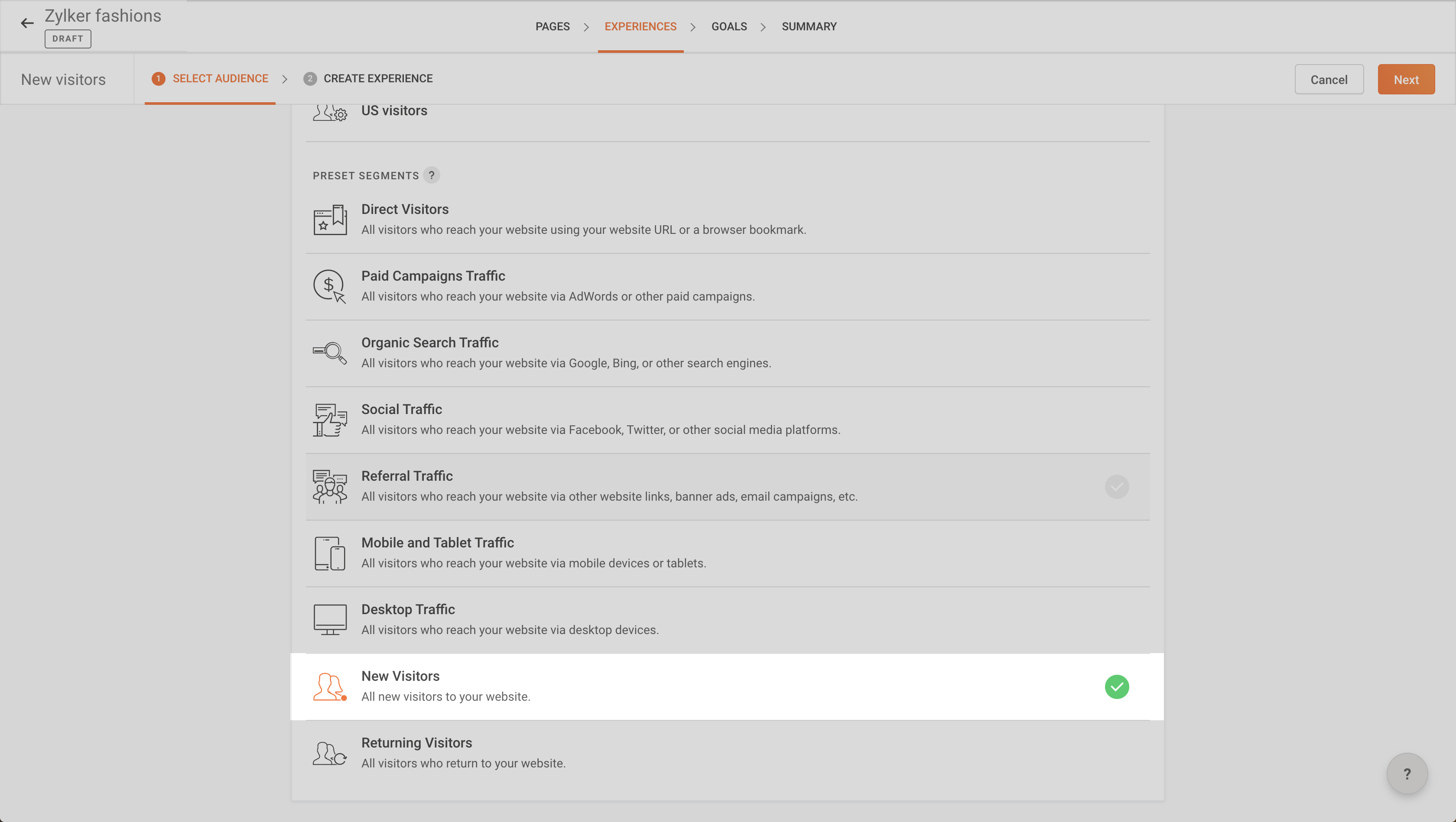Viewport: 1456px width, 822px height.
Task: Click Referral Traffic description about banner ads
Action: click(x=609, y=497)
